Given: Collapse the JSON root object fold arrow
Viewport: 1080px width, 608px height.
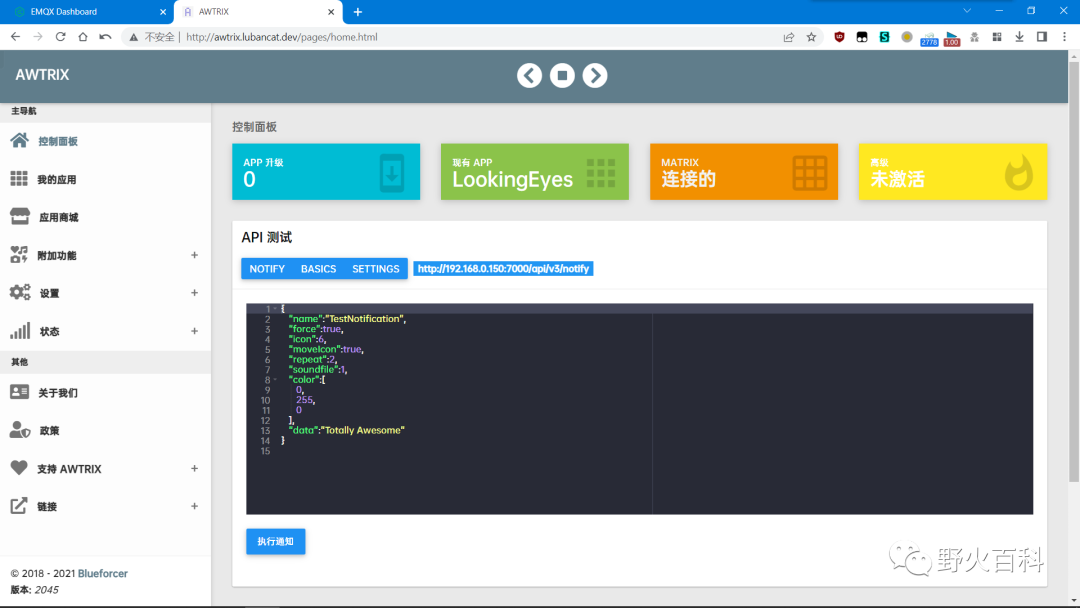Looking at the screenshot, I should click(x=275, y=308).
